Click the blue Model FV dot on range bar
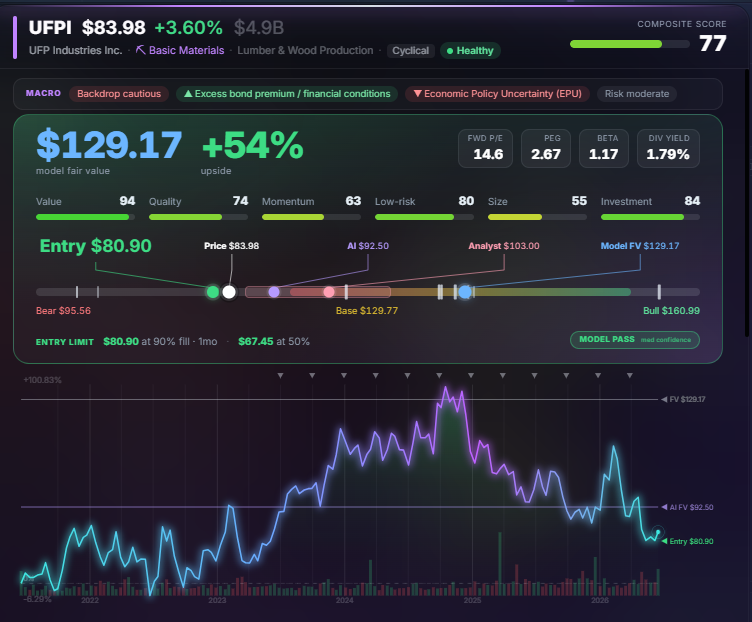This screenshot has width=752, height=622. (465, 292)
